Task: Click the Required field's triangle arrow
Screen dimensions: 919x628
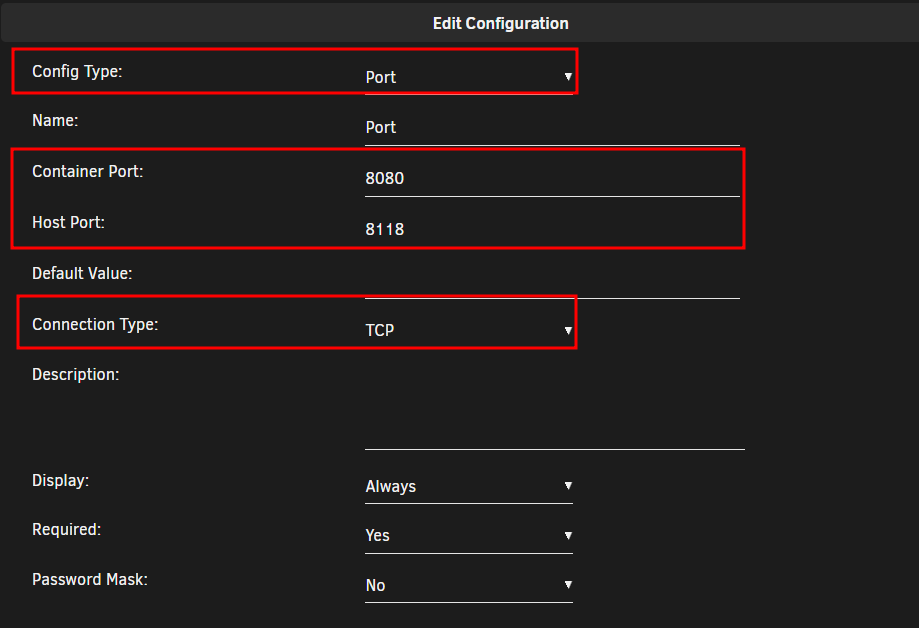Action: click(x=568, y=535)
